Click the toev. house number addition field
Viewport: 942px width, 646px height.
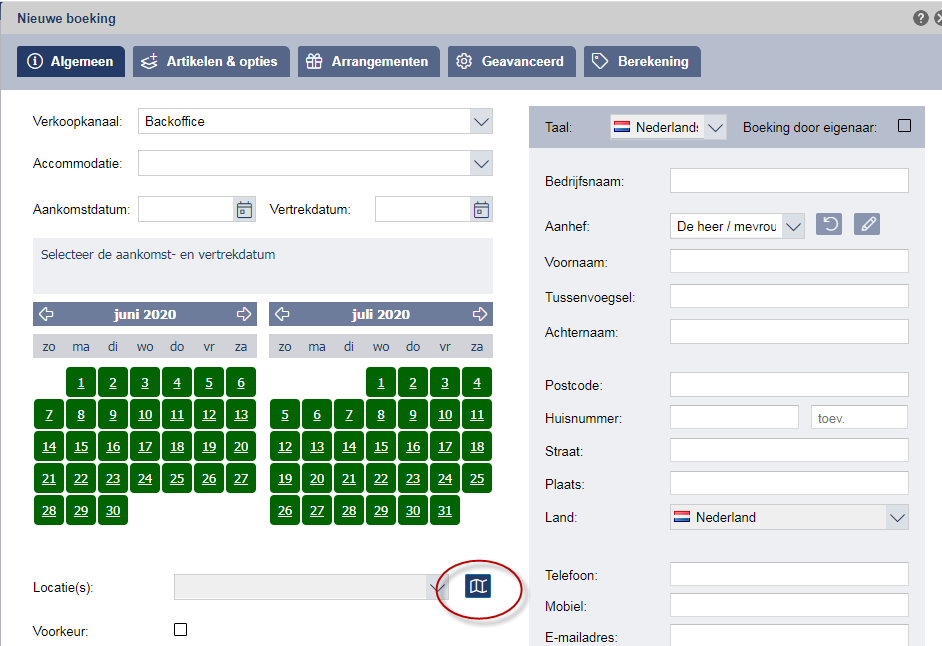coord(859,417)
